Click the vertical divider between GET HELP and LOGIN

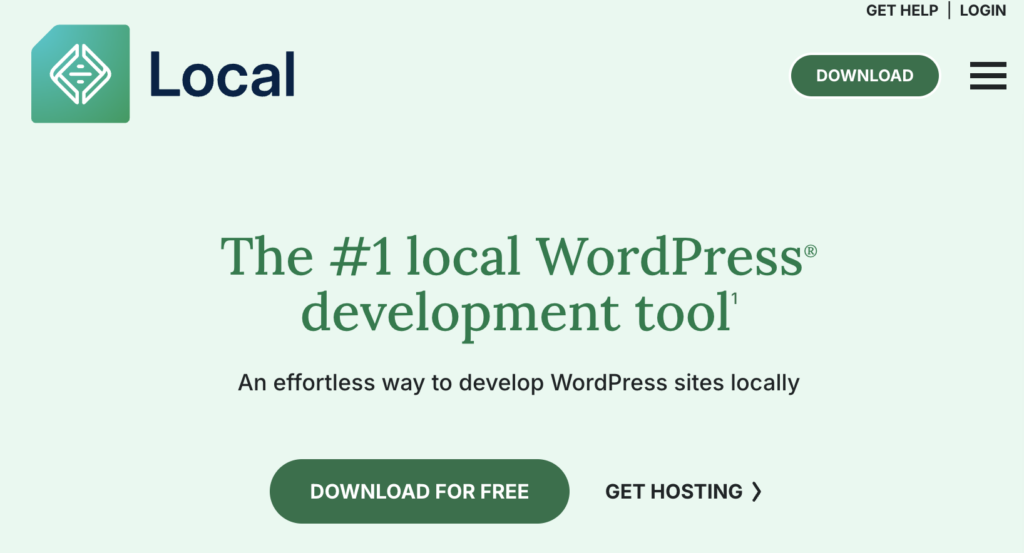click(x=949, y=10)
